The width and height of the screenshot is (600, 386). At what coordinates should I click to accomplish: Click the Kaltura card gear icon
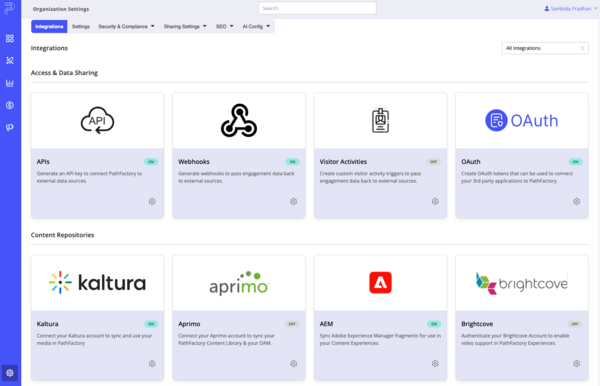tap(152, 363)
